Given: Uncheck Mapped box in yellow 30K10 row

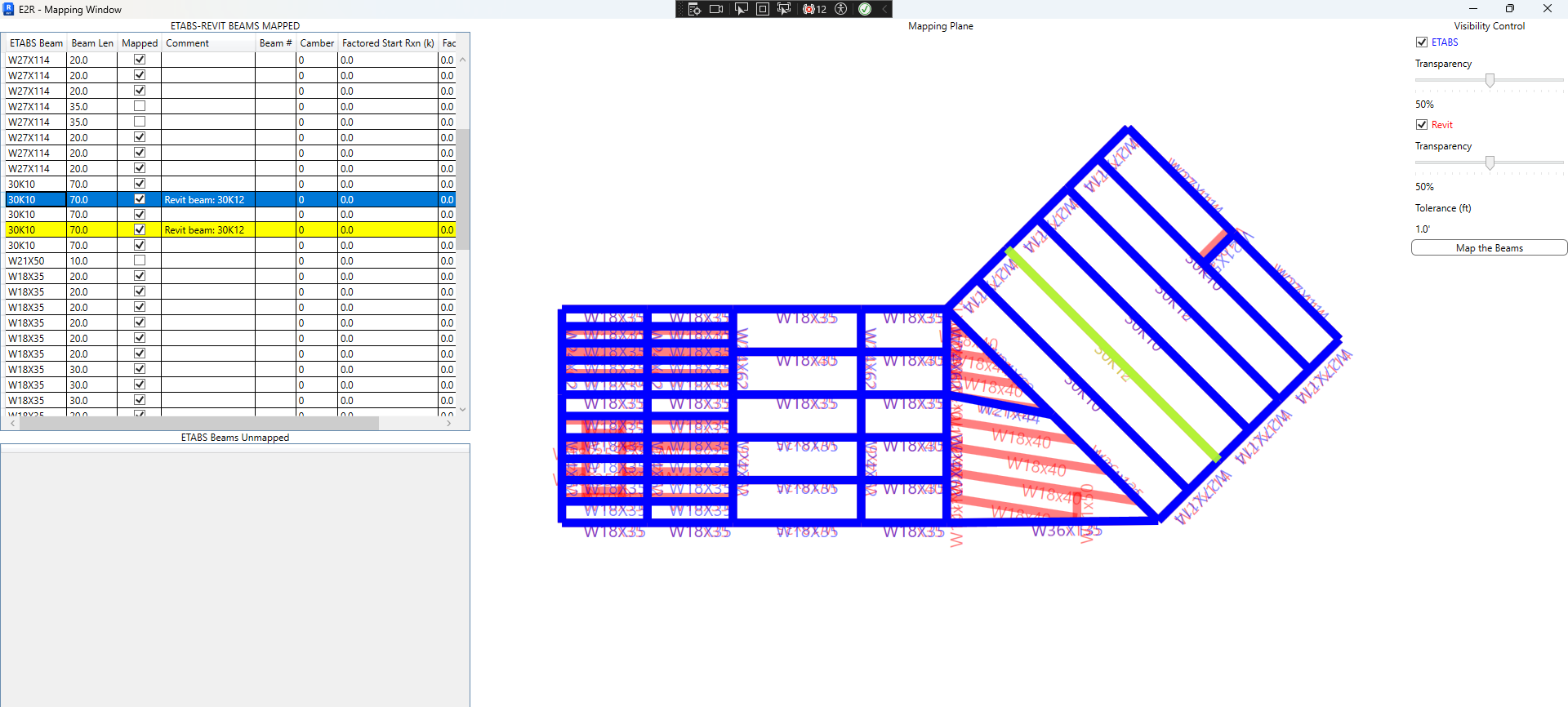Looking at the screenshot, I should pyautogui.click(x=140, y=229).
